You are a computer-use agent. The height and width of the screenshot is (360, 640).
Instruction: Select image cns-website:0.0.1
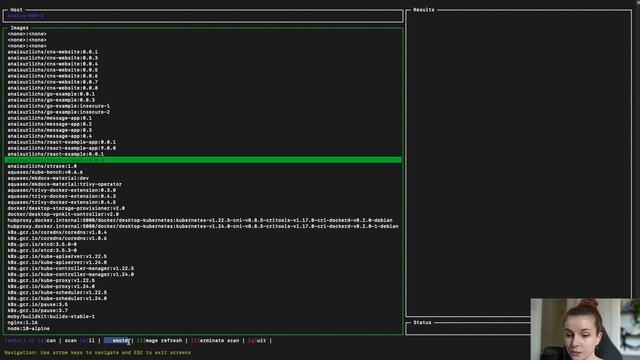(53, 52)
